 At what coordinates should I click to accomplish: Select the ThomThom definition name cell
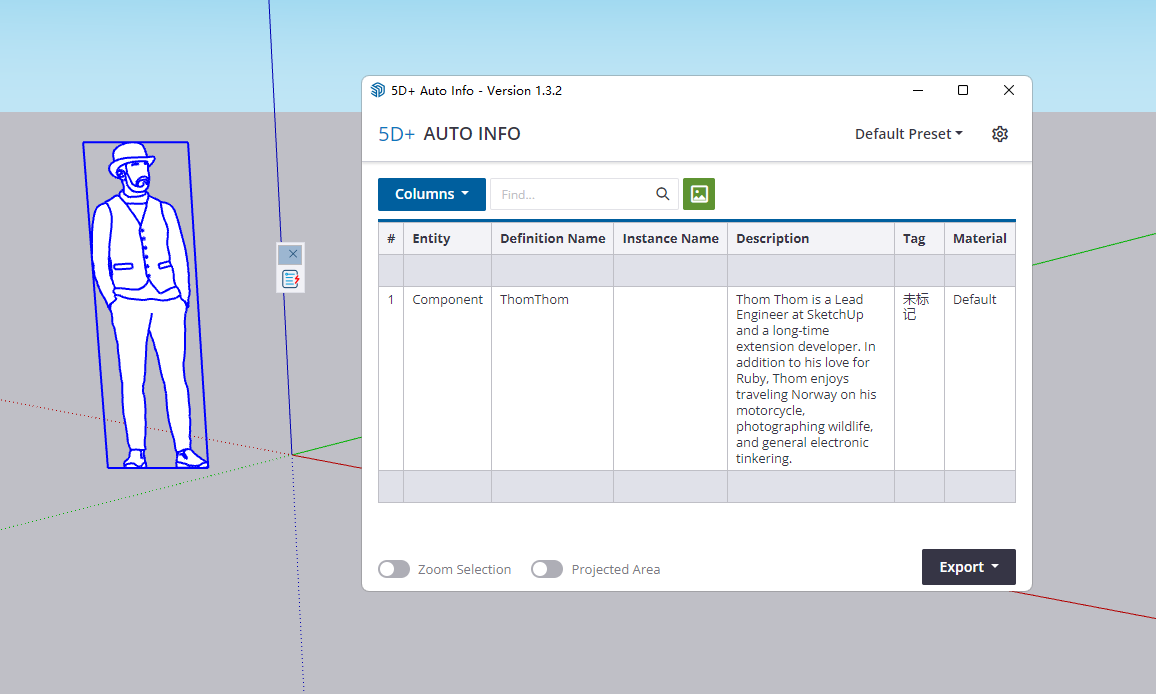point(534,299)
